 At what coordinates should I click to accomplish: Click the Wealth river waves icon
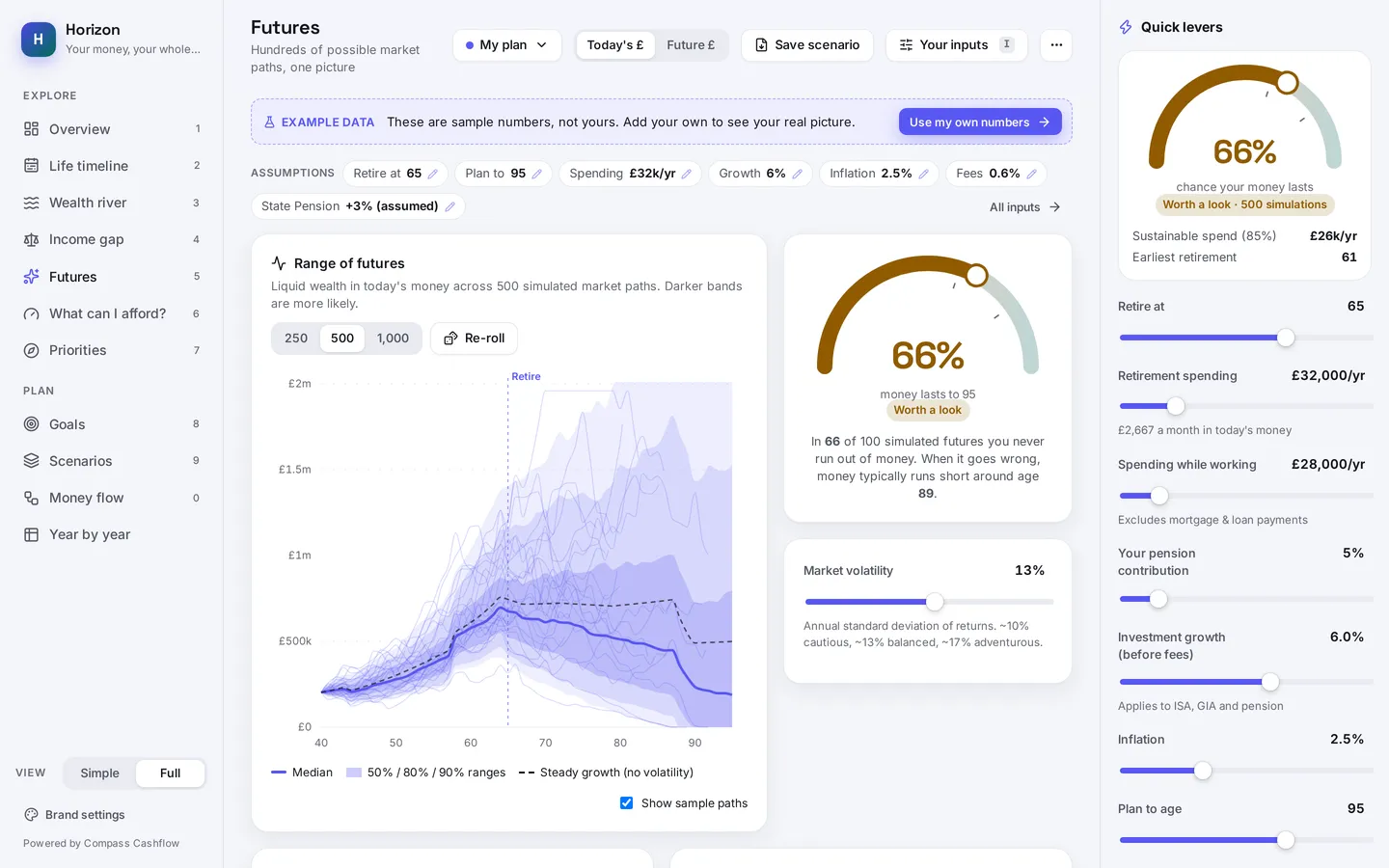(32, 203)
